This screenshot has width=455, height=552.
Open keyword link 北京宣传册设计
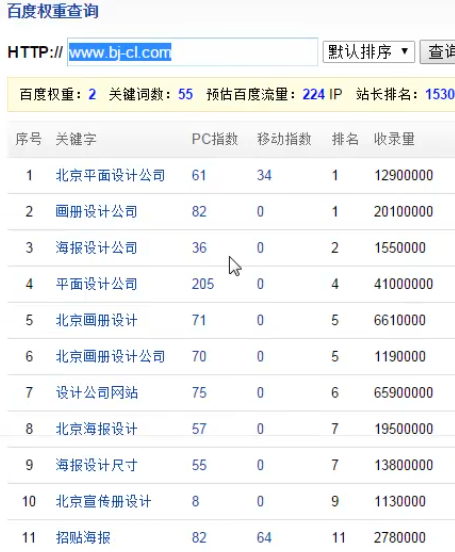103,502
